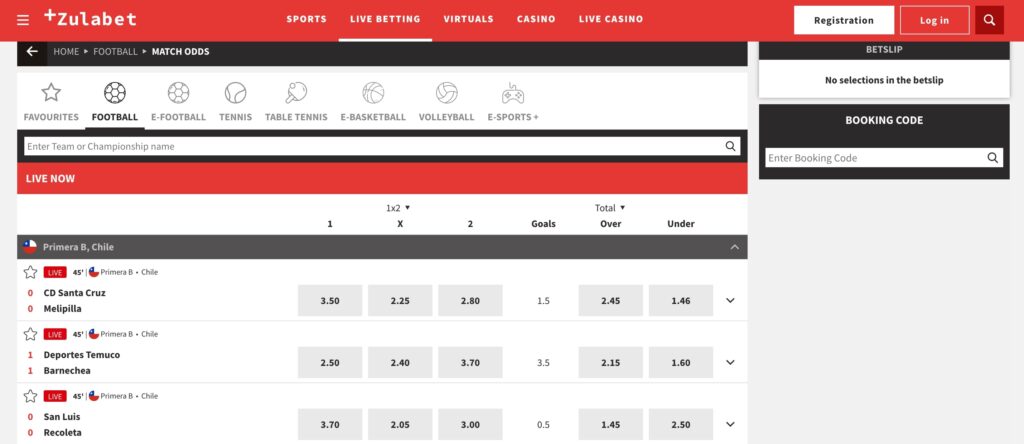Bet 3.50 on CD Santa Cruz win
Image resolution: width=1024 pixels, height=444 pixels.
[x=330, y=300]
